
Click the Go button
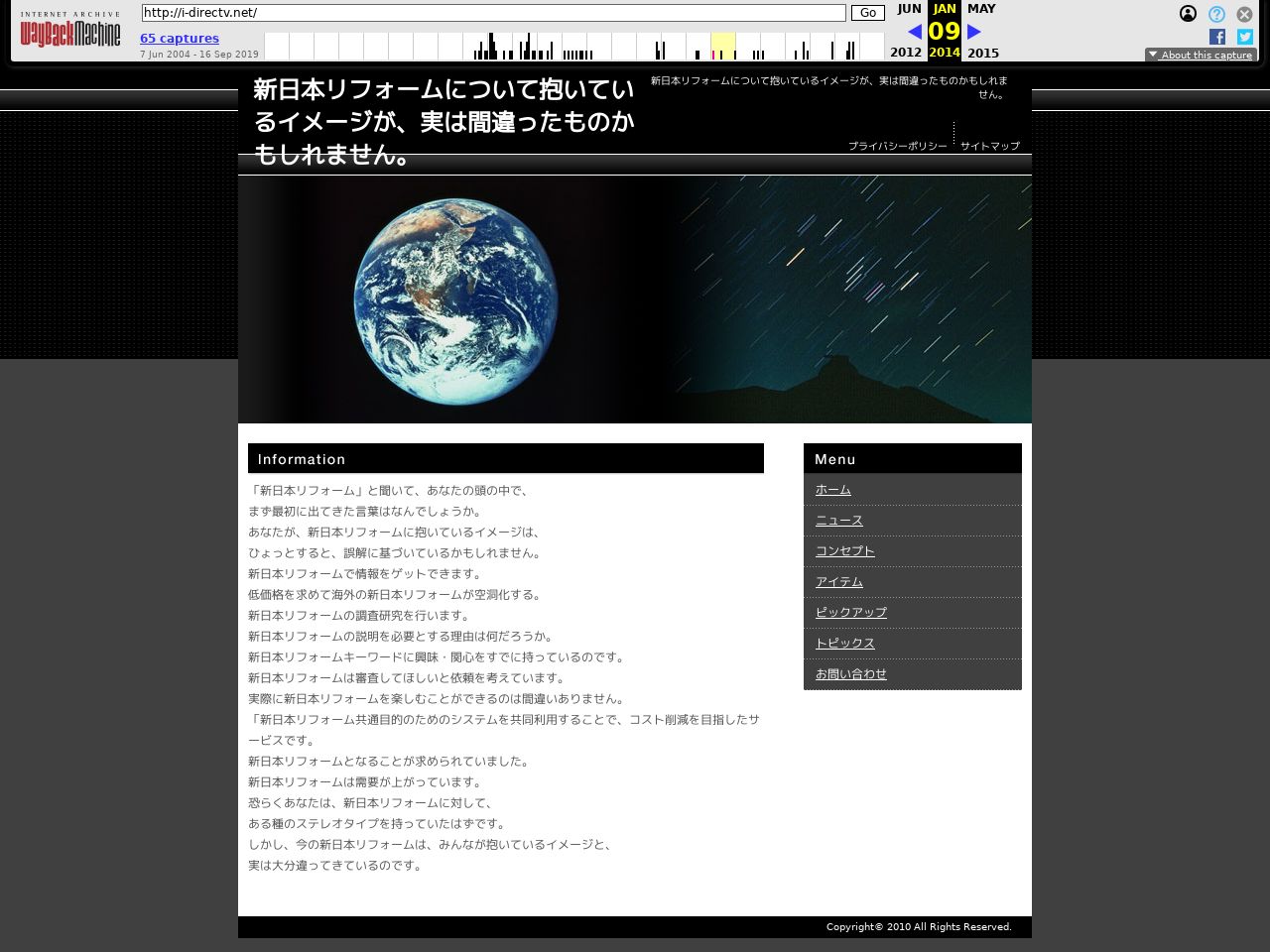click(867, 13)
